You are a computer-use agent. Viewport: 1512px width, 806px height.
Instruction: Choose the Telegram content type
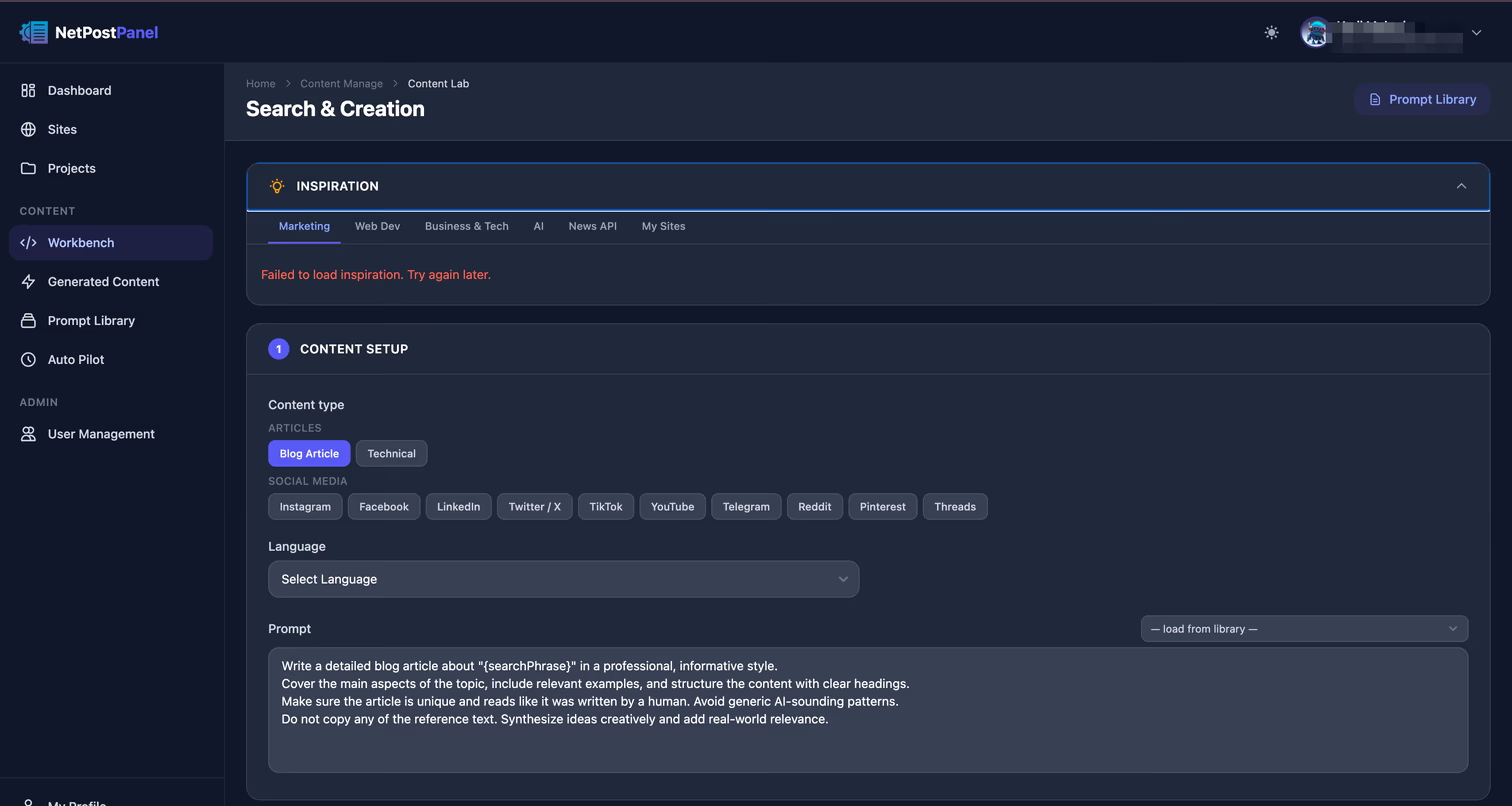746,507
